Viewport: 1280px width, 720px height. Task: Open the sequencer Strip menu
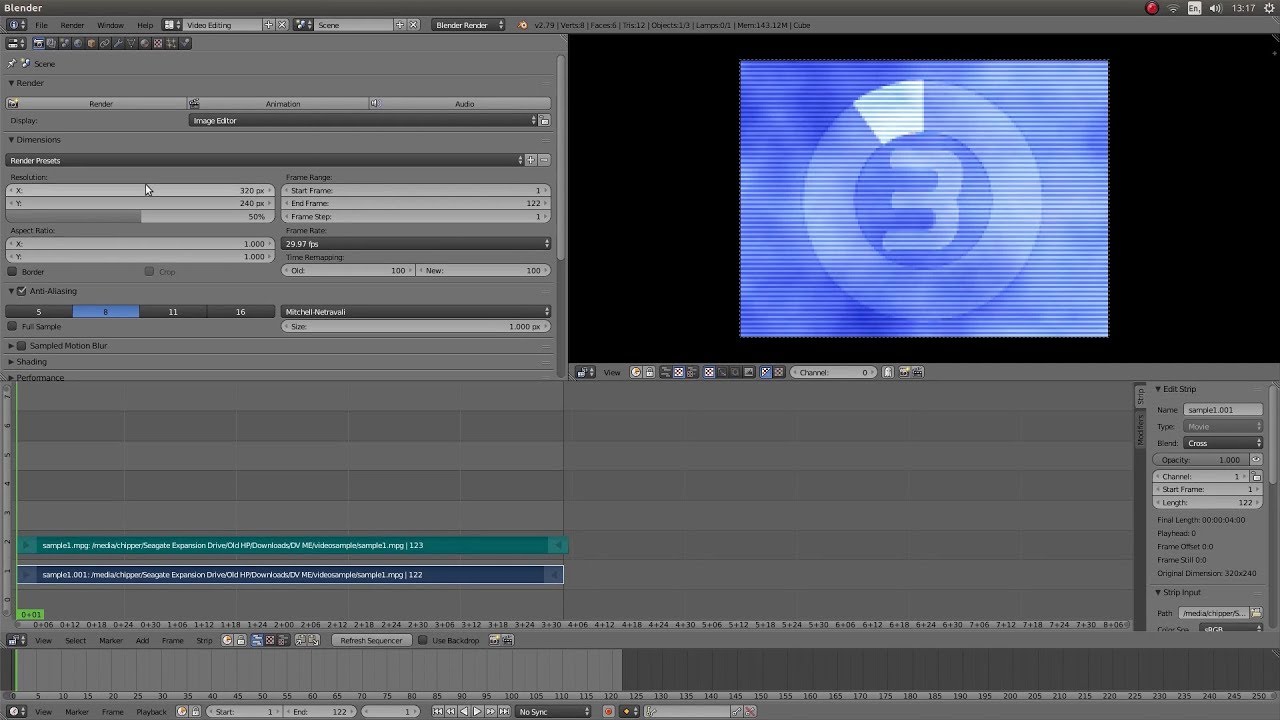point(204,640)
